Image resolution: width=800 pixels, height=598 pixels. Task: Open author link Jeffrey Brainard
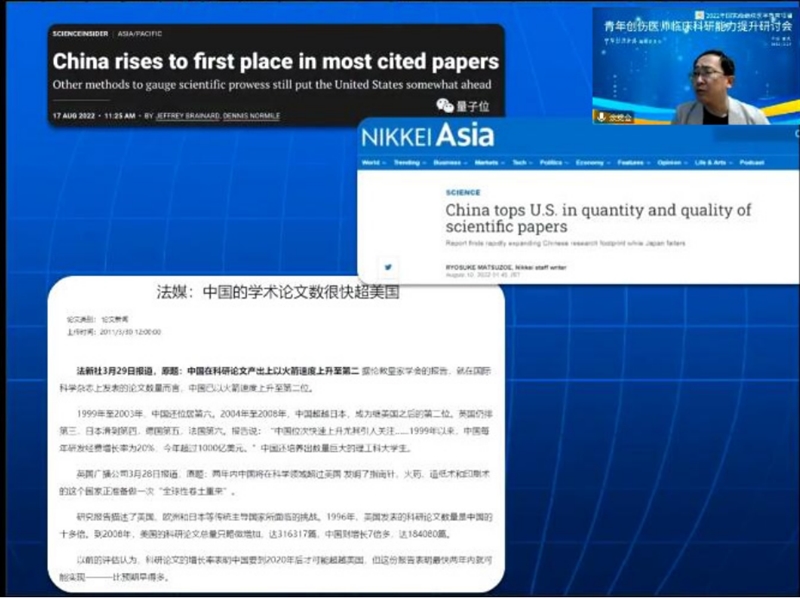pos(187,116)
